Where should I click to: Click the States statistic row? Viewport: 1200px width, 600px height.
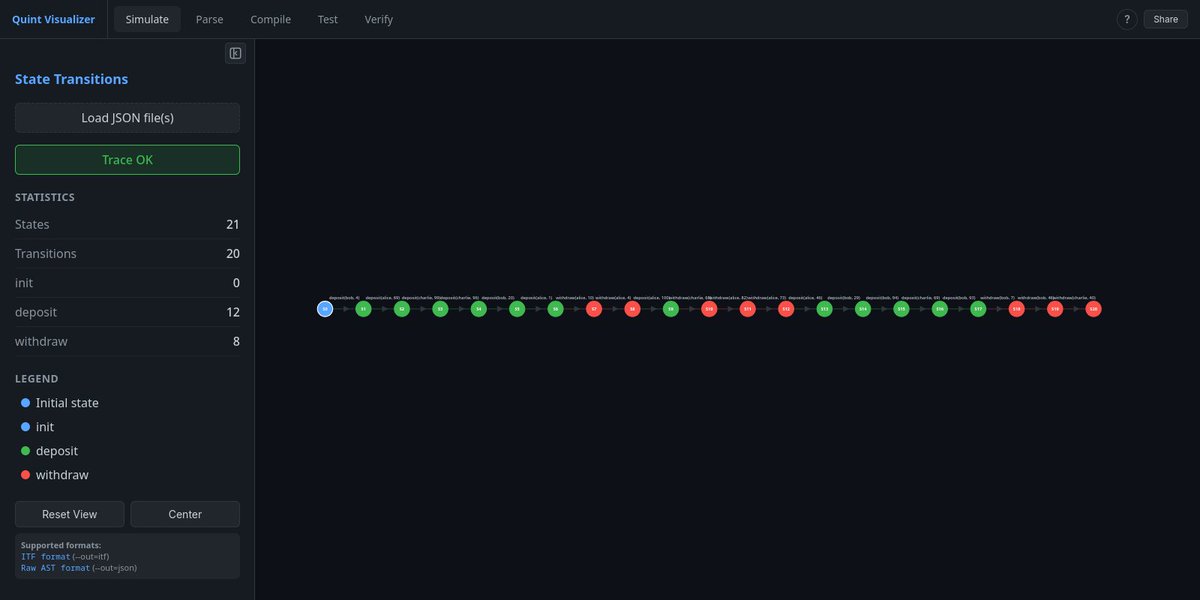tap(127, 225)
